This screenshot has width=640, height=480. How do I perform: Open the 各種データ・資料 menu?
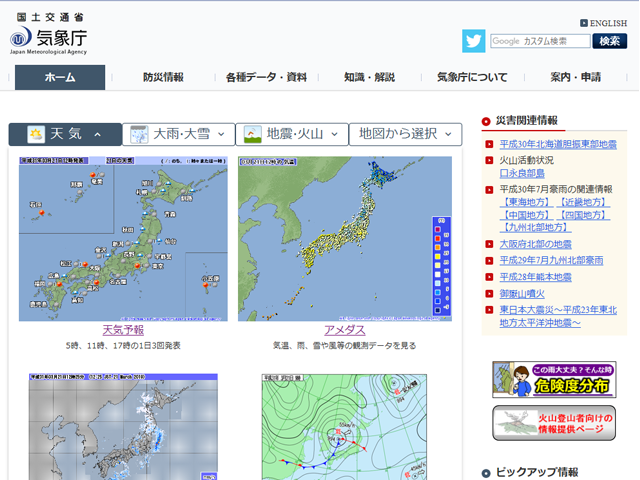pos(266,77)
